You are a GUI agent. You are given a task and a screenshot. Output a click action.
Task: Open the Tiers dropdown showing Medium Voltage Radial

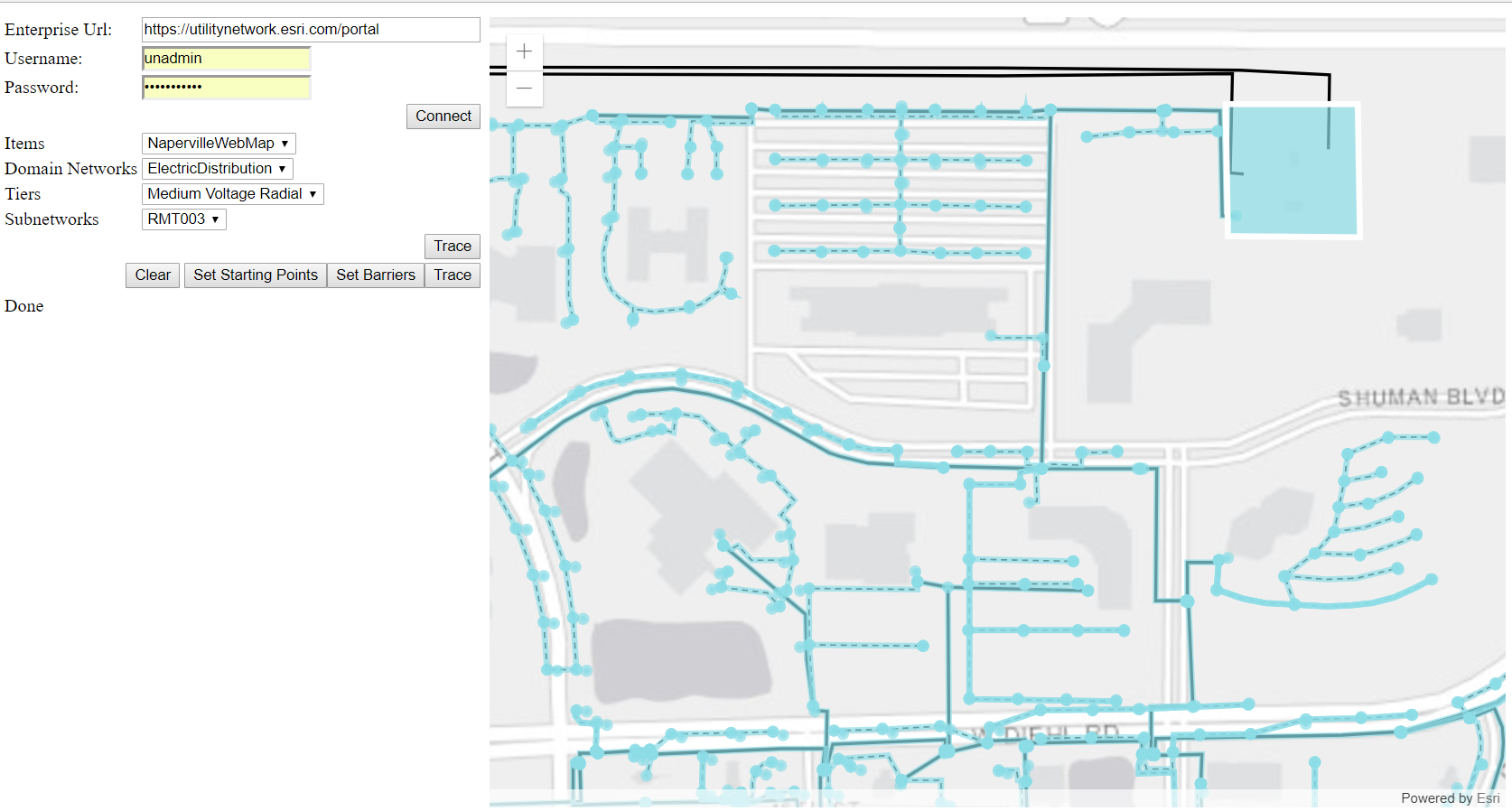click(x=232, y=194)
